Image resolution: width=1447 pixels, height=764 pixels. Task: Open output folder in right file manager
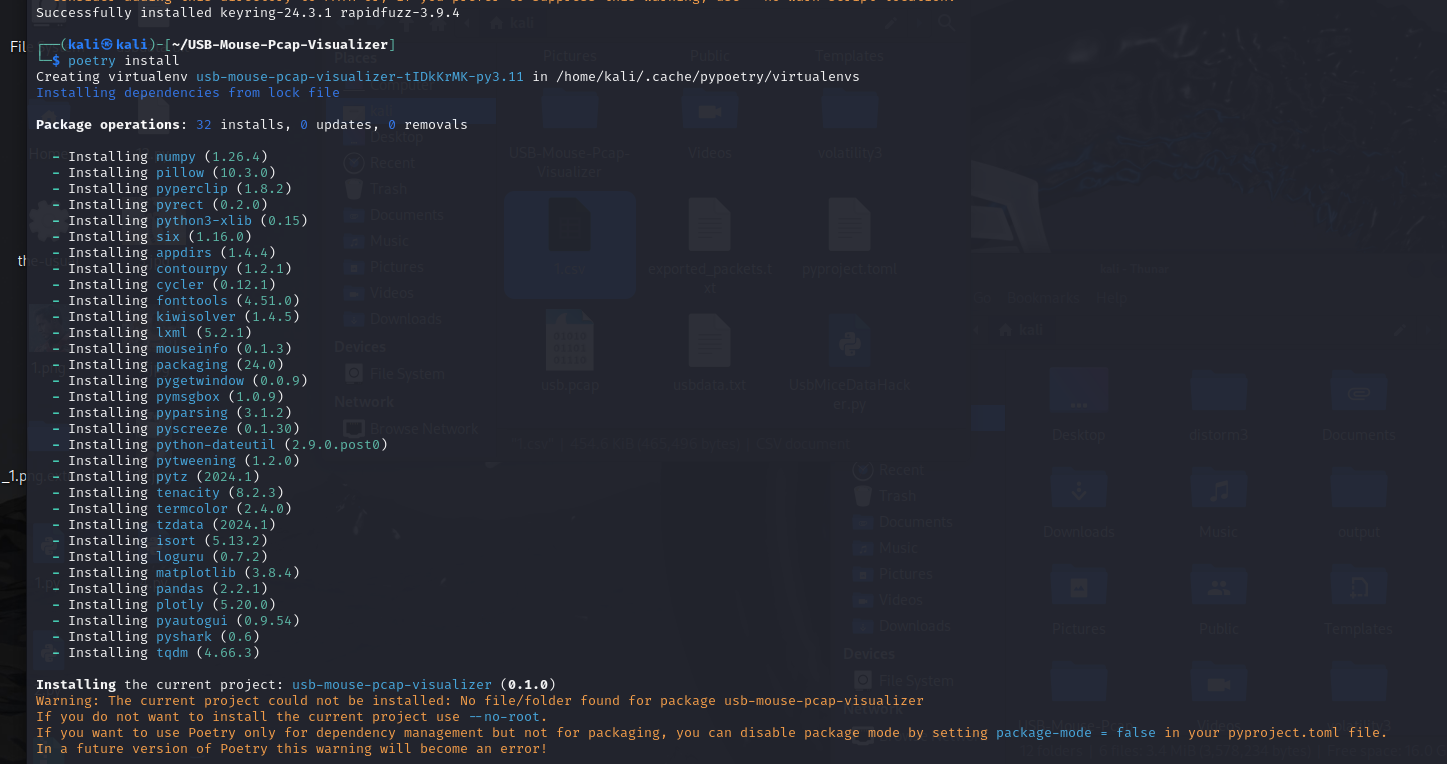(1357, 490)
